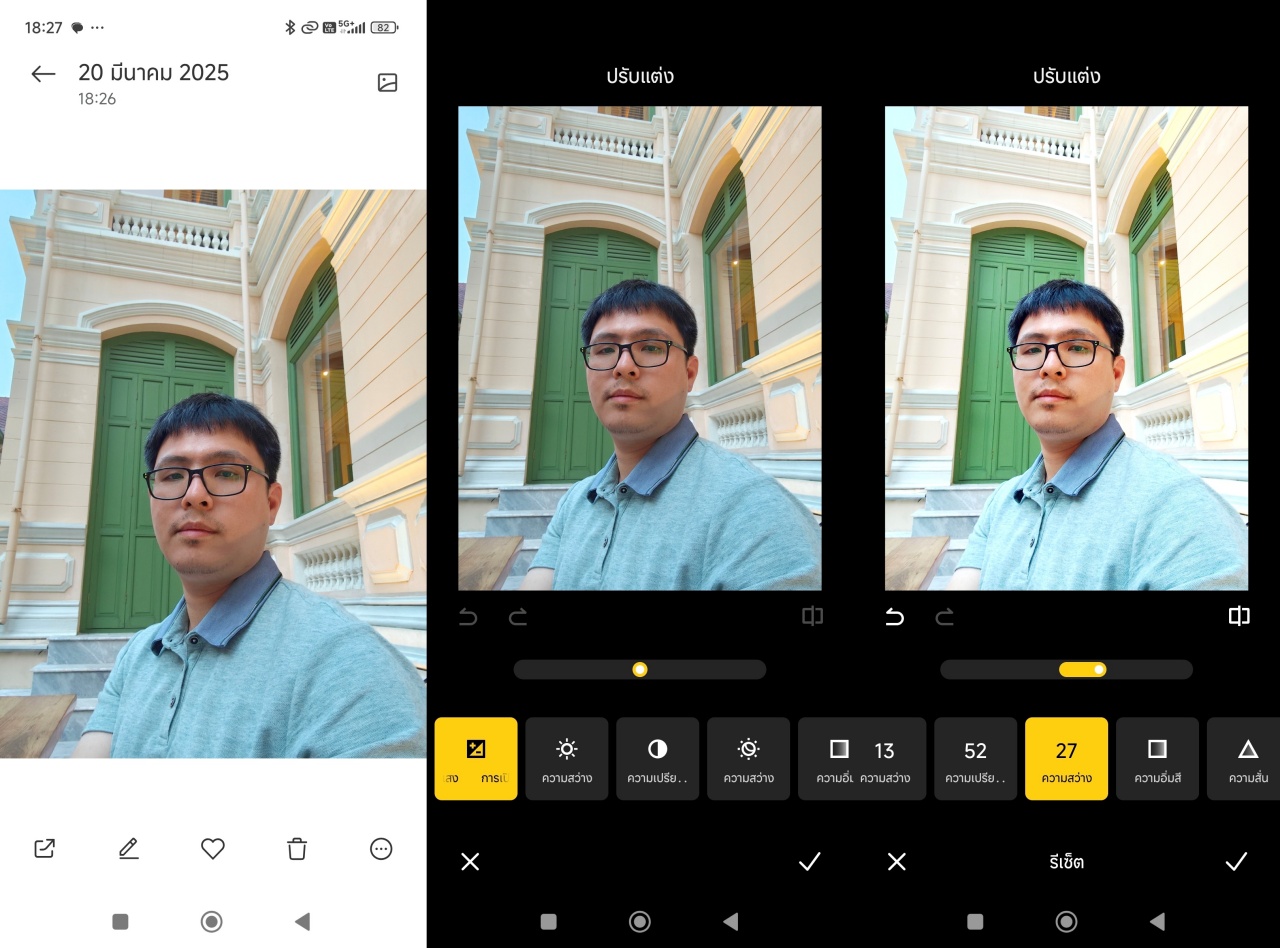
Task: Cancel editing with X beside รีเซ็ต
Action: click(897, 861)
